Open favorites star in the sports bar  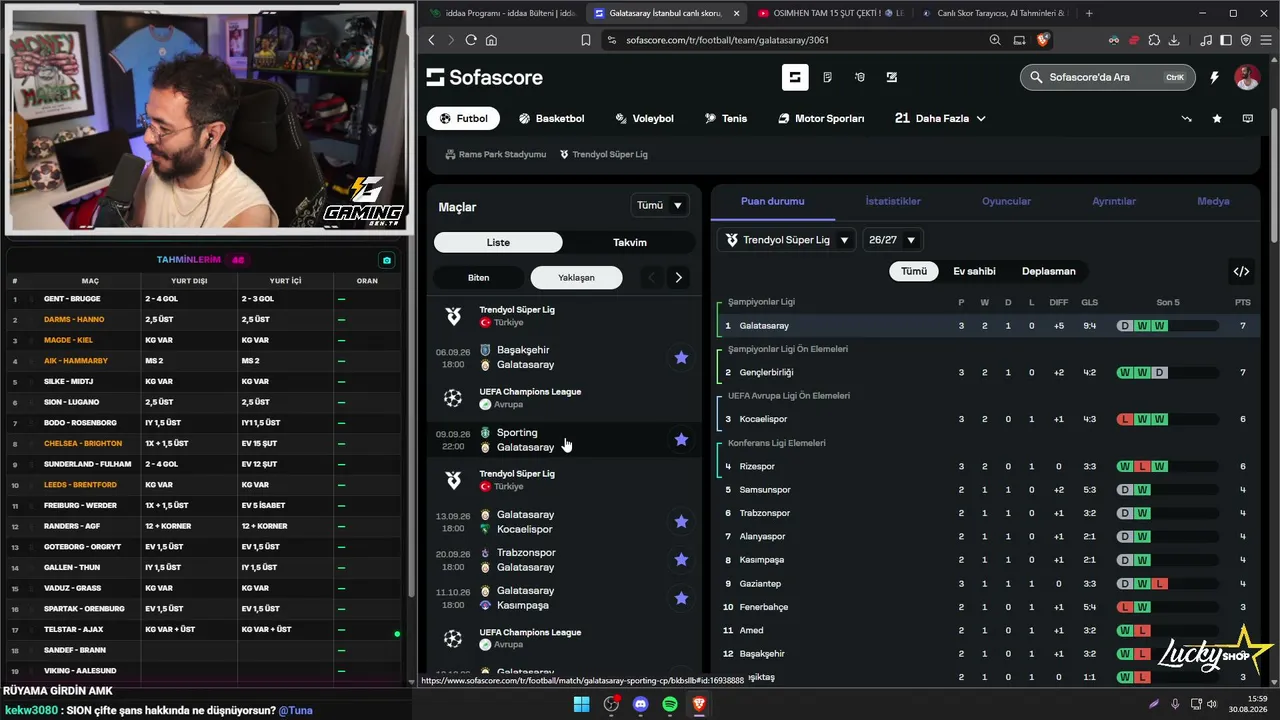tap(1217, 118)
